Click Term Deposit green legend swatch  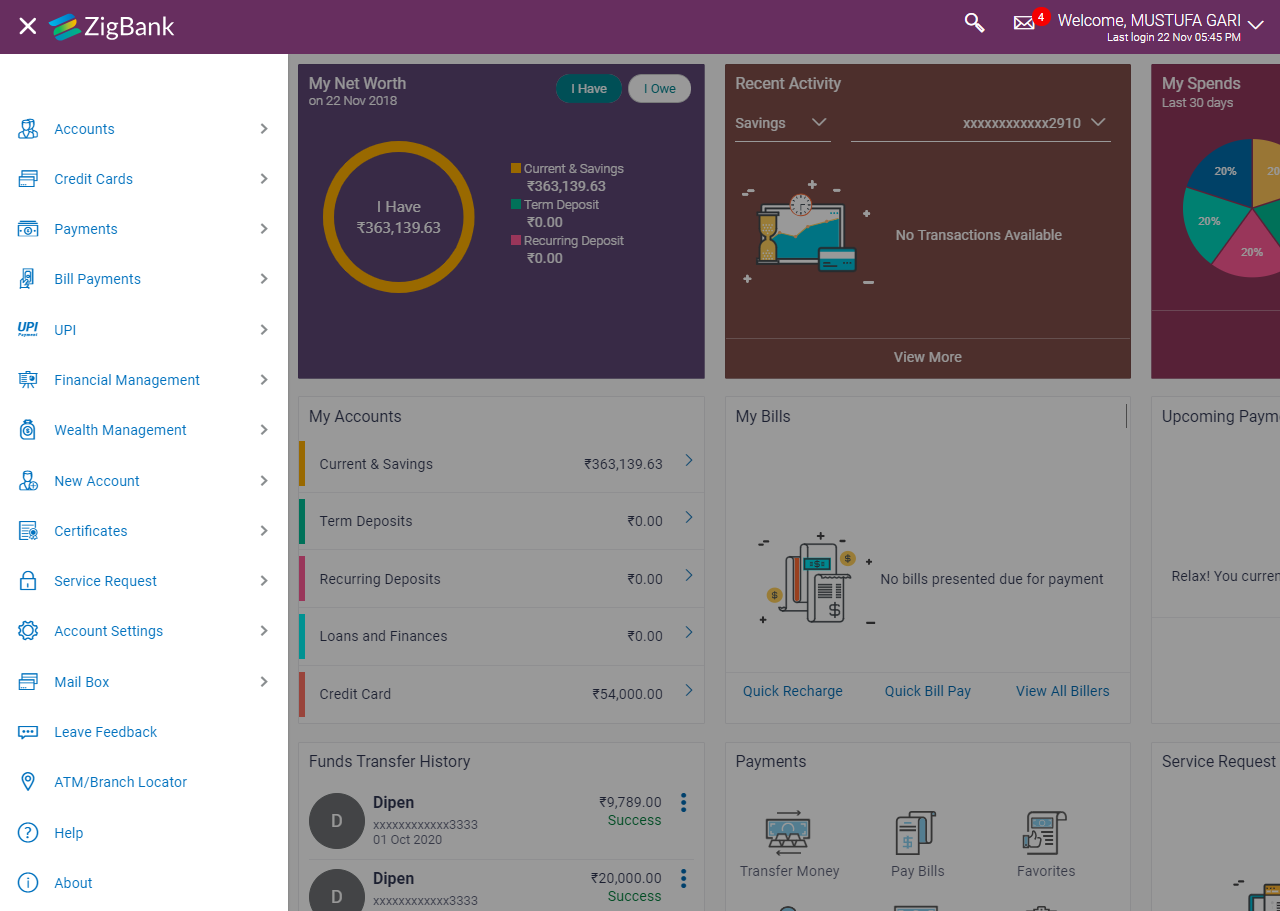[x=516, y=205]
